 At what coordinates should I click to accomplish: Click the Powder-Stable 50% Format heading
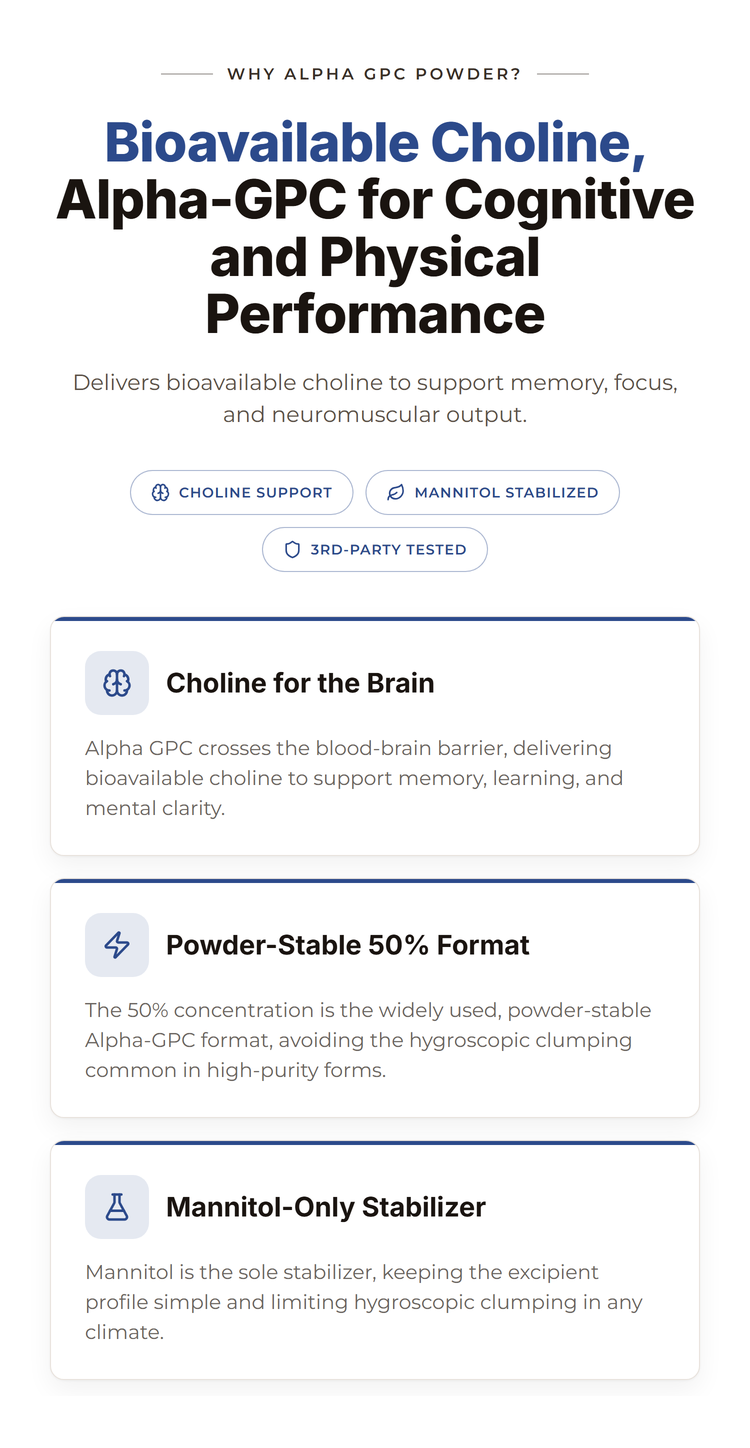(x=348, y=945)
